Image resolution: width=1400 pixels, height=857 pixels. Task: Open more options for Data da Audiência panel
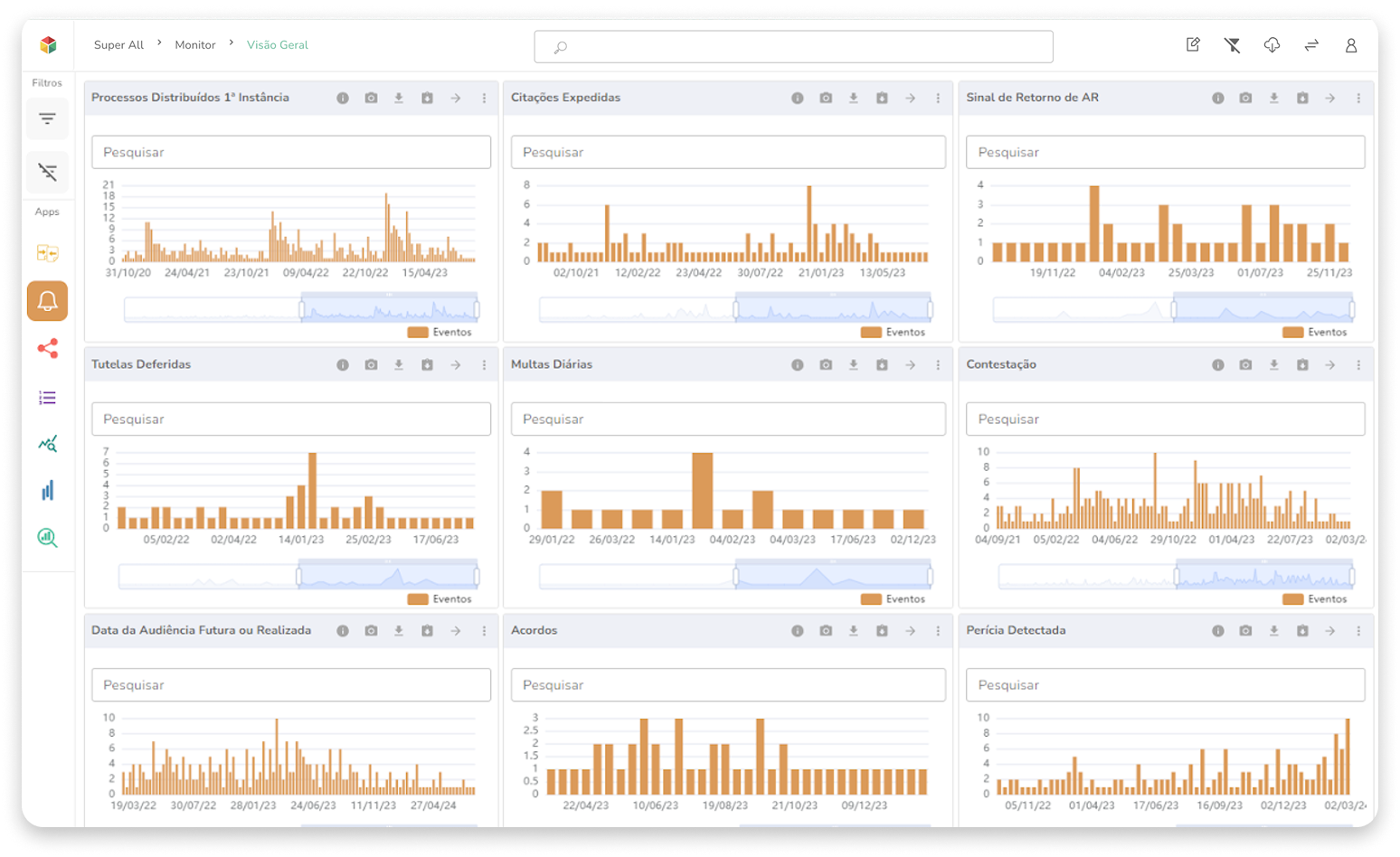pos(484,631)
